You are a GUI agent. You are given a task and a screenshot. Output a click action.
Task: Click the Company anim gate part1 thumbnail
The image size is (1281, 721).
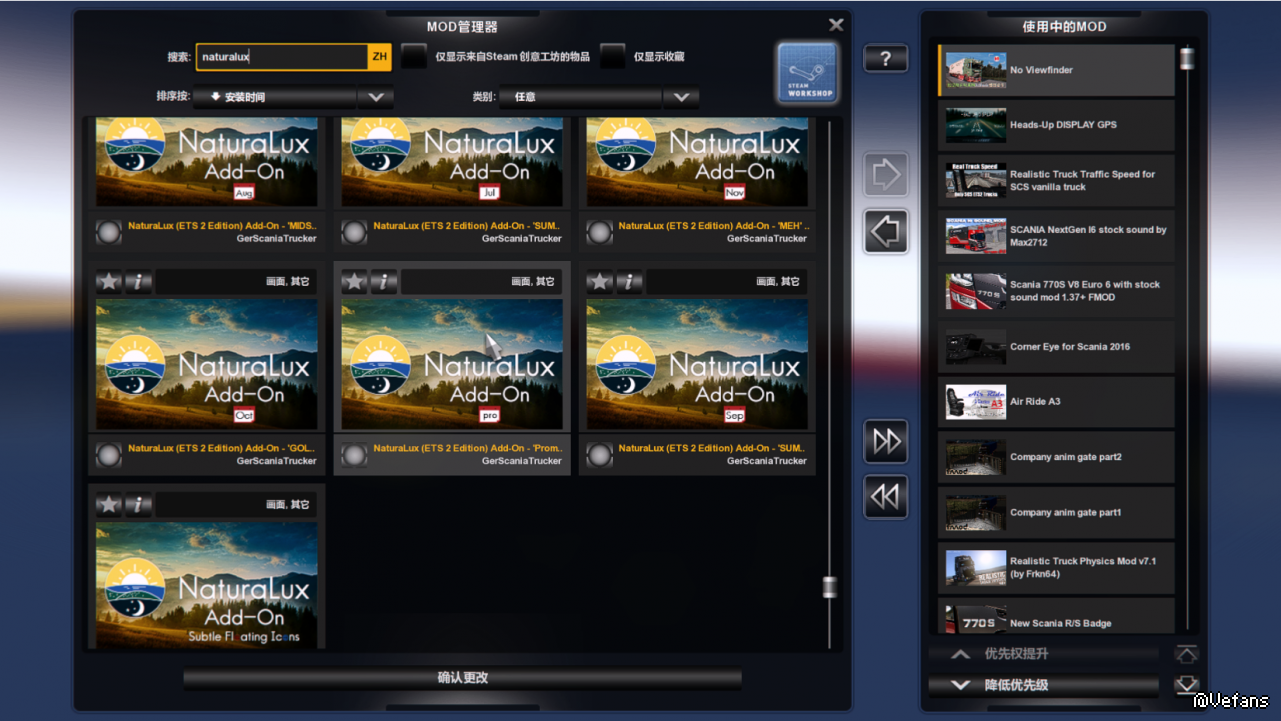976,513
